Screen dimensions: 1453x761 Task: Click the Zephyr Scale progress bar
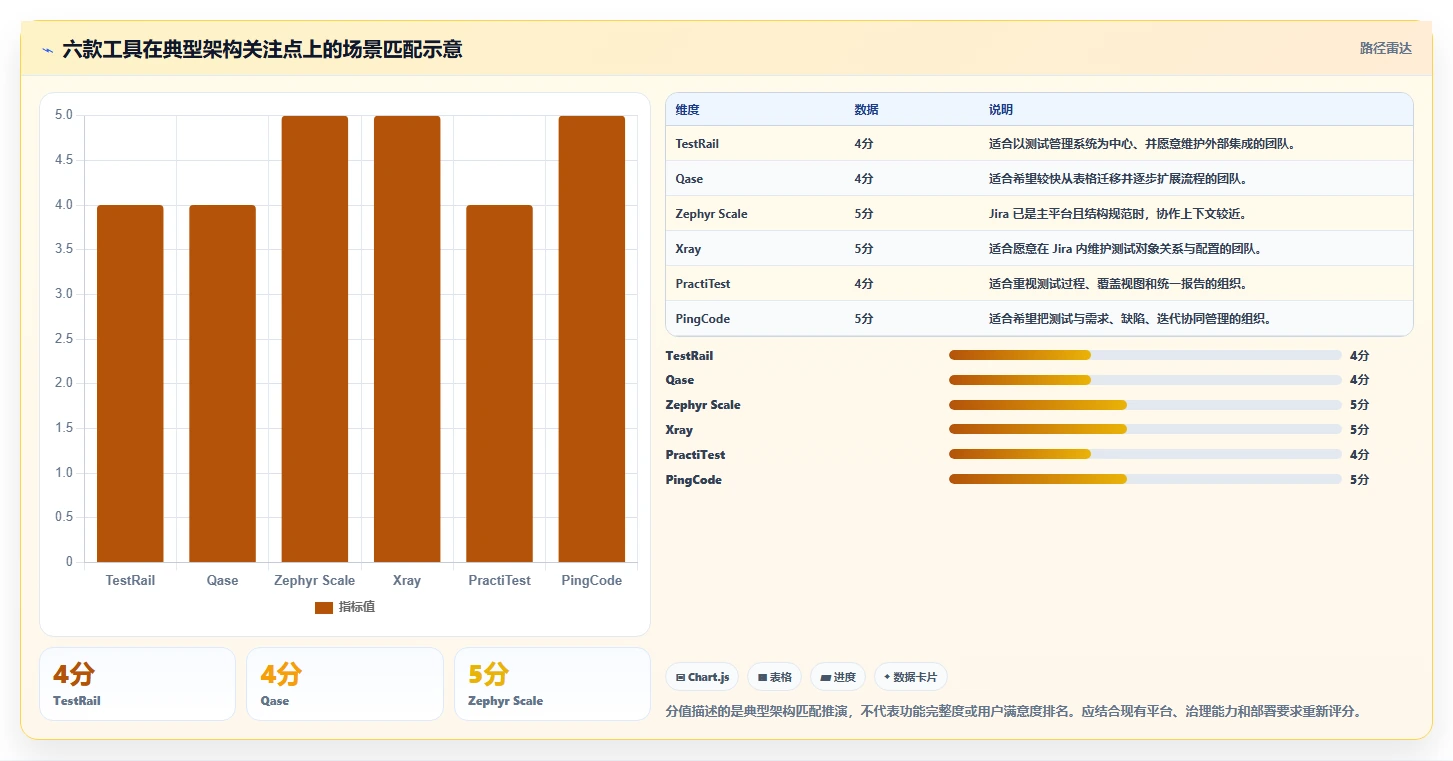coord(1145,405)
